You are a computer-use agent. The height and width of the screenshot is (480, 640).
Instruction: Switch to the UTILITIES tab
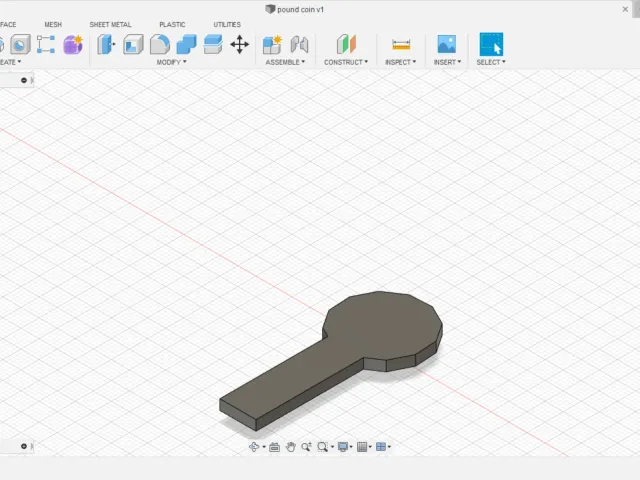[x=227, y=24]
